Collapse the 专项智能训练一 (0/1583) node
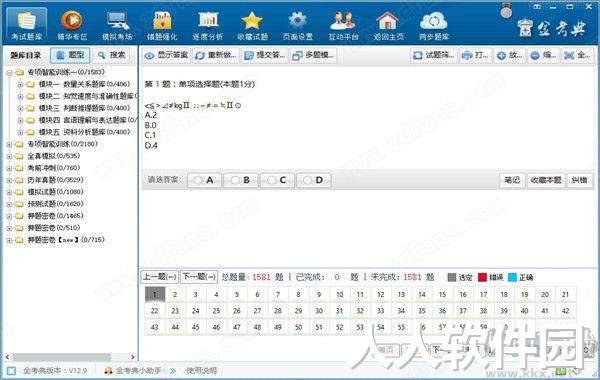The width and height of the screenshot is (600, 380). click(9, 72)
